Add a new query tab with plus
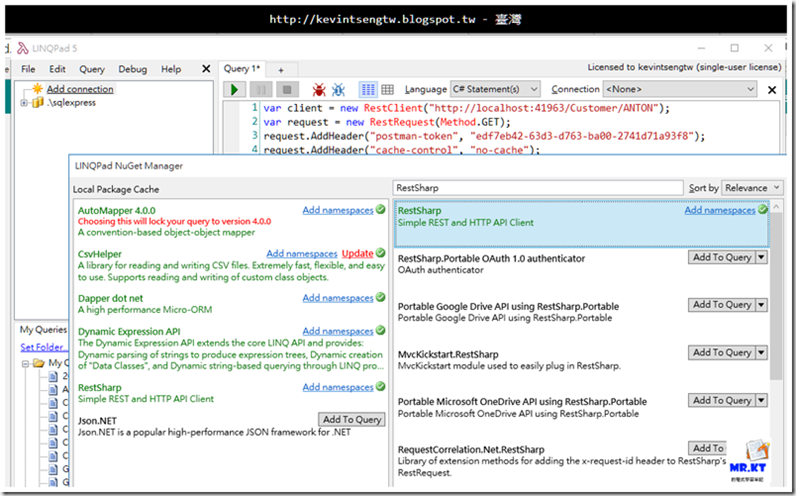The height and width of the screenshot is (496, 796). [281, 70]
